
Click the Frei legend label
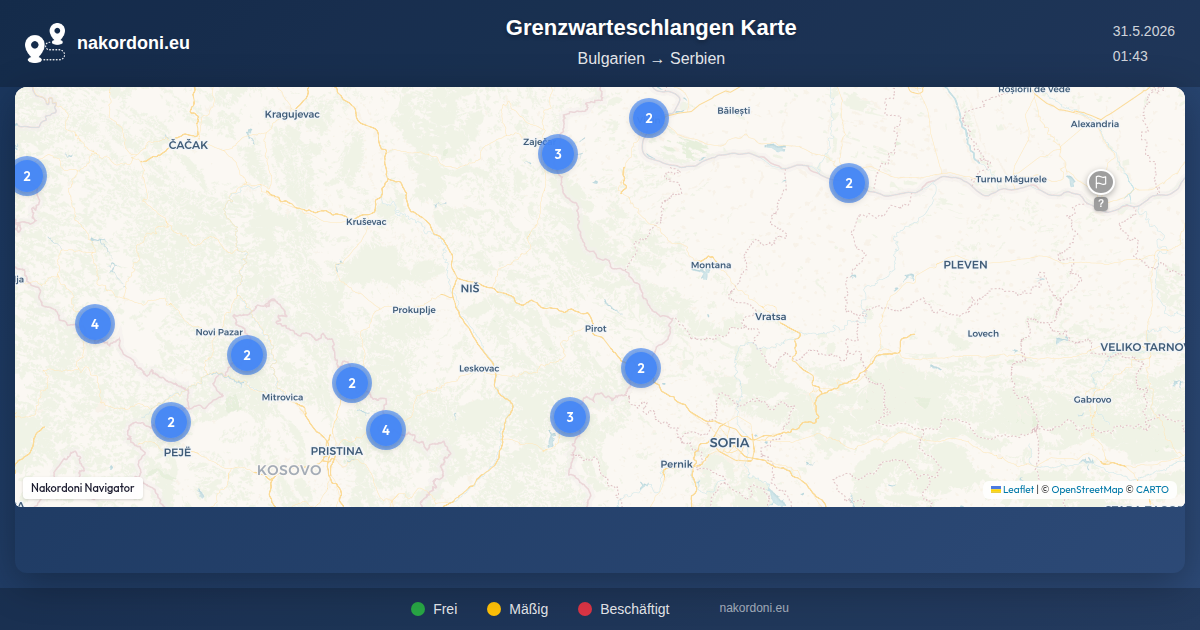tap(445, 609)
